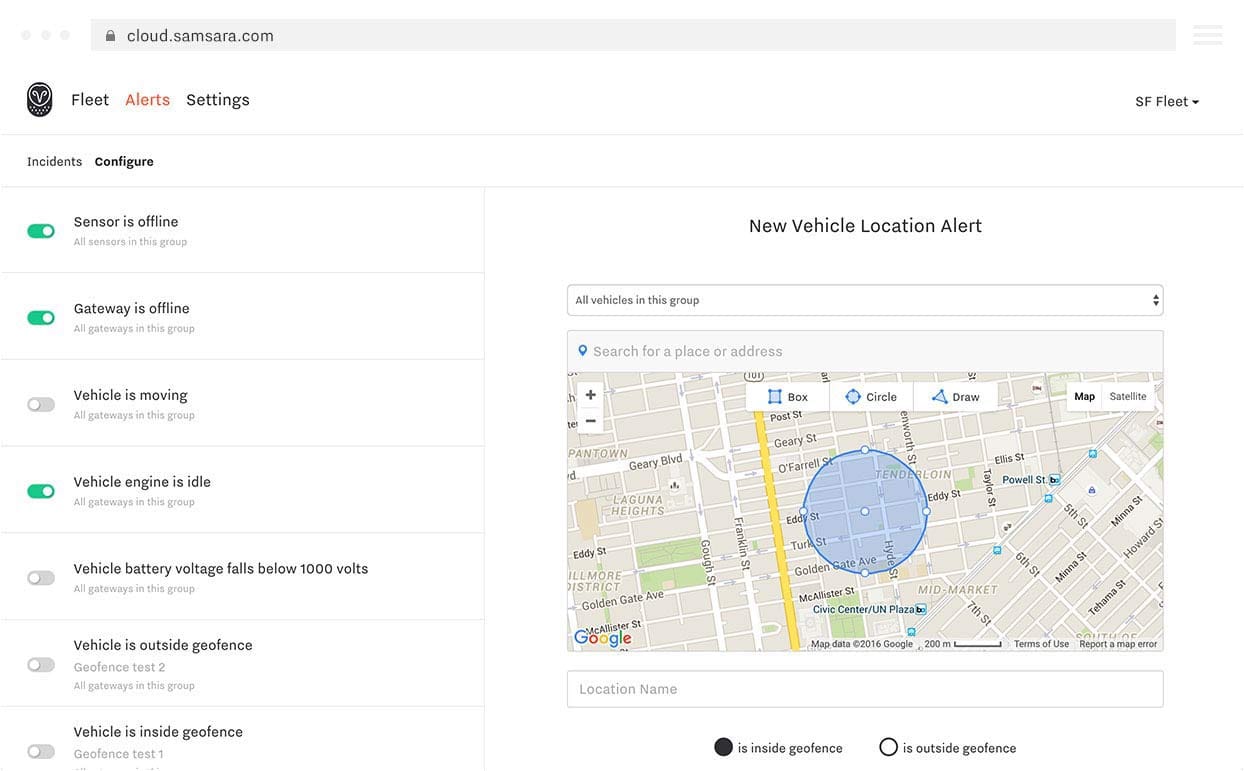Click the geofence circle center handle
Screen dimensions: 1244x771
[x=865, y=511]
